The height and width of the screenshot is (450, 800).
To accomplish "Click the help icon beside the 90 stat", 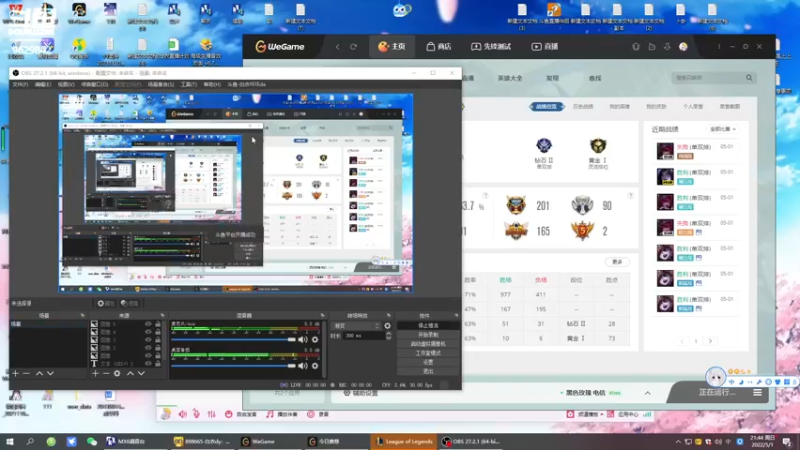I will [x=631, y=195].
